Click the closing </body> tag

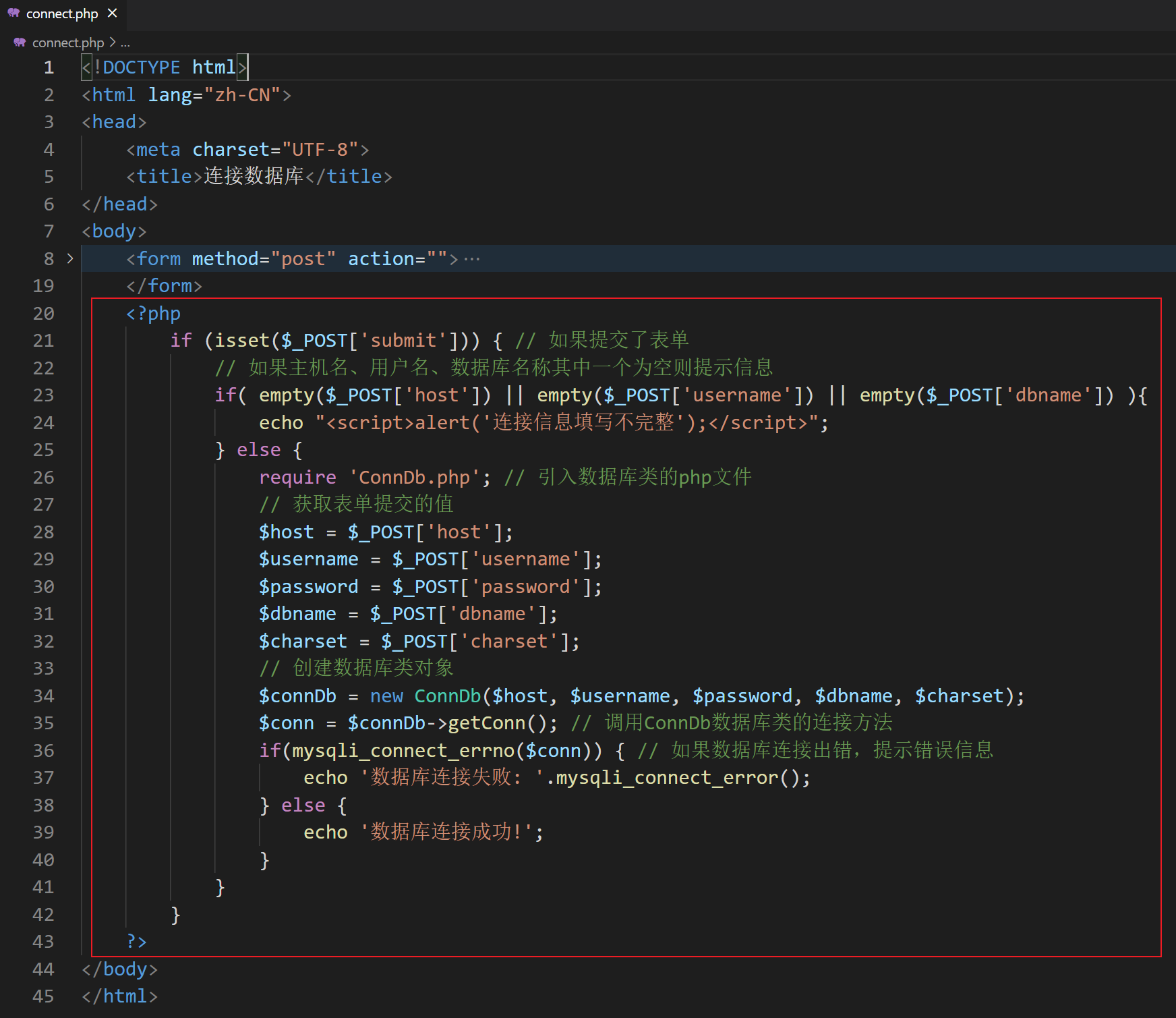pyautogui.click(x=120, y=969)
